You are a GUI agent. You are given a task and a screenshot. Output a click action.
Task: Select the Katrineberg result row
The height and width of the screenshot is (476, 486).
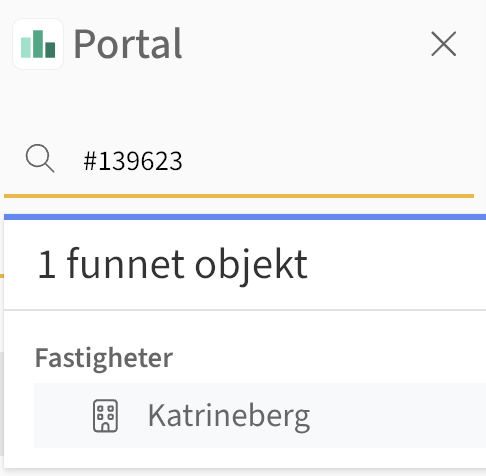coord(260,416)
